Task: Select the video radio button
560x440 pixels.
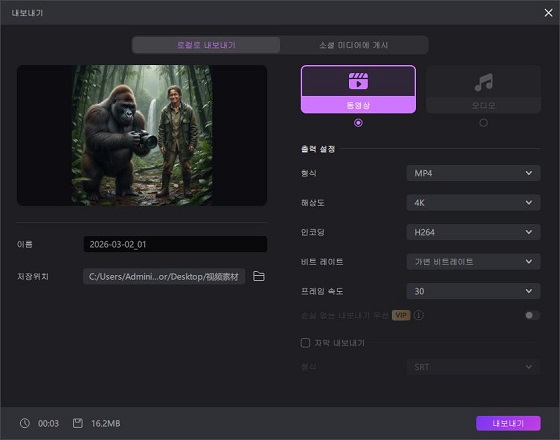Action: click(358, 123)
